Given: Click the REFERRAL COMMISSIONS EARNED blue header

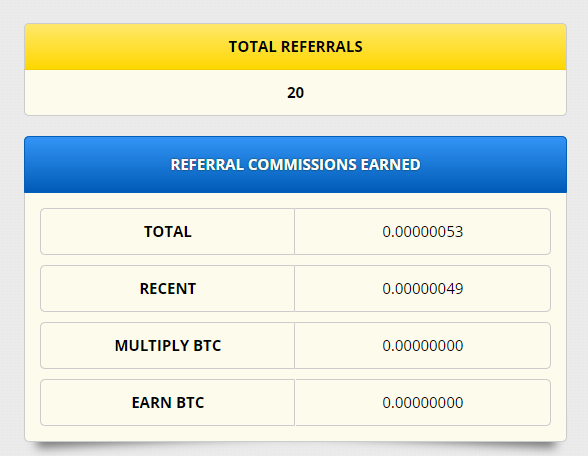Looking at the screenshot, I should click(296, 165).
